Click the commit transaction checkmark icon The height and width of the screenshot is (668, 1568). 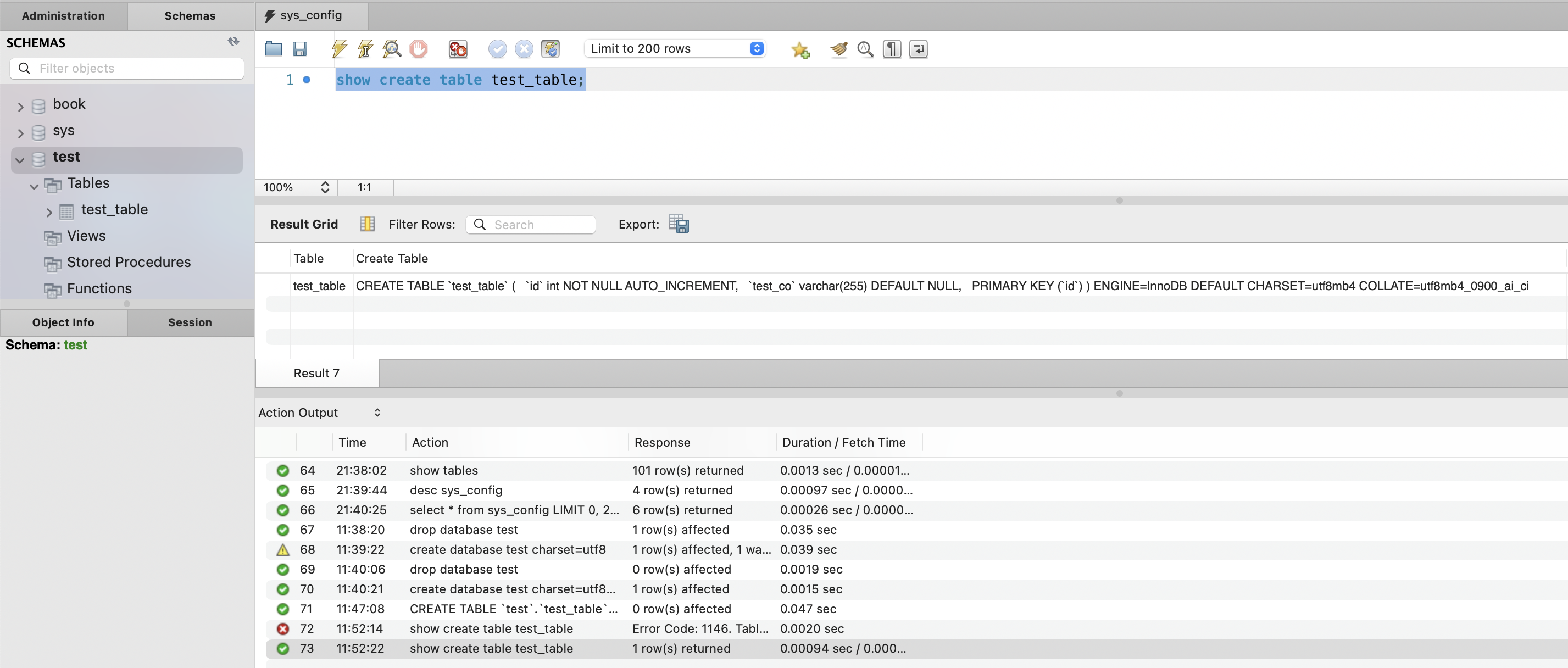(497, 49)
